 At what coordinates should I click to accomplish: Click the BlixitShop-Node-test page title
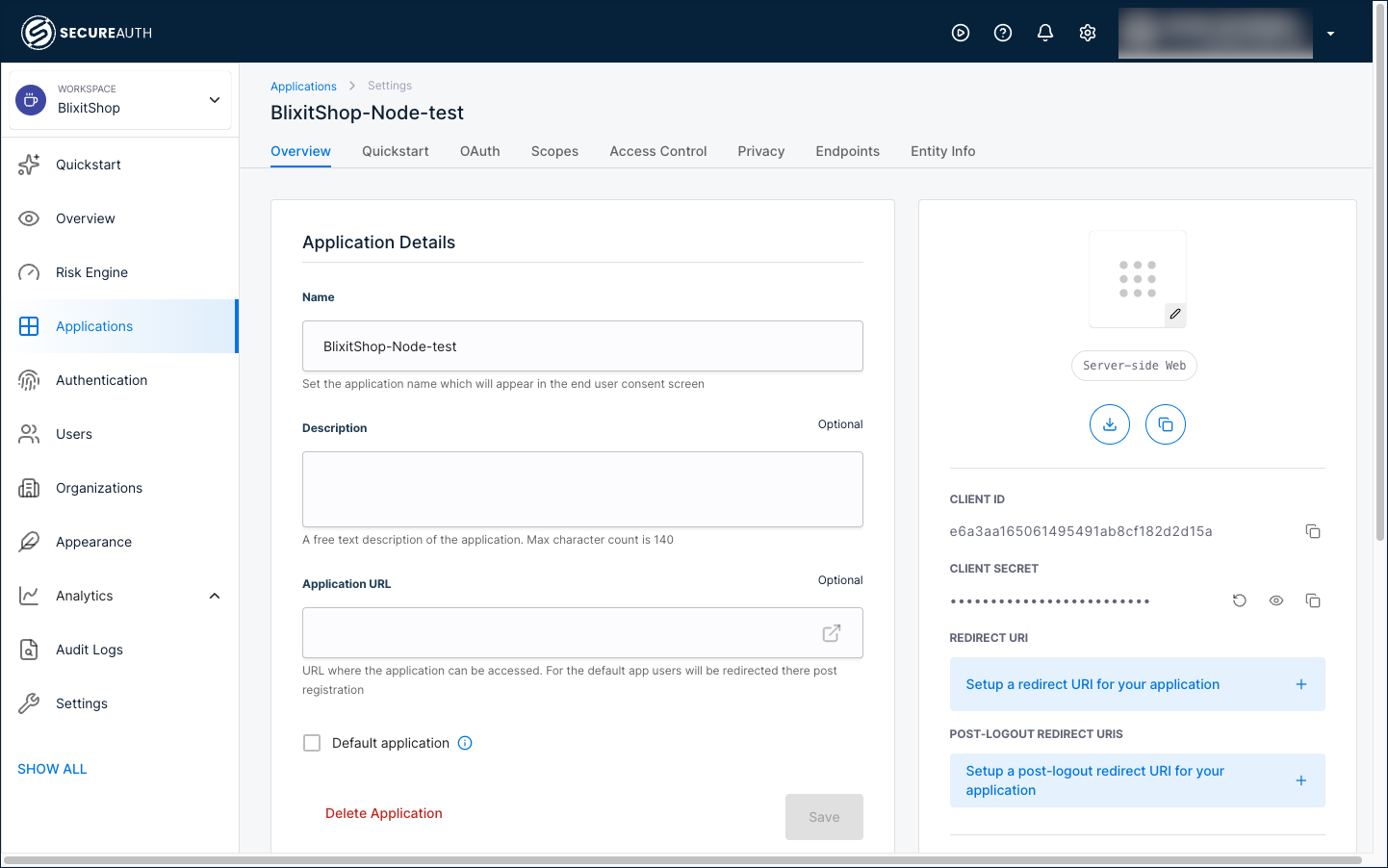(367, 113)
